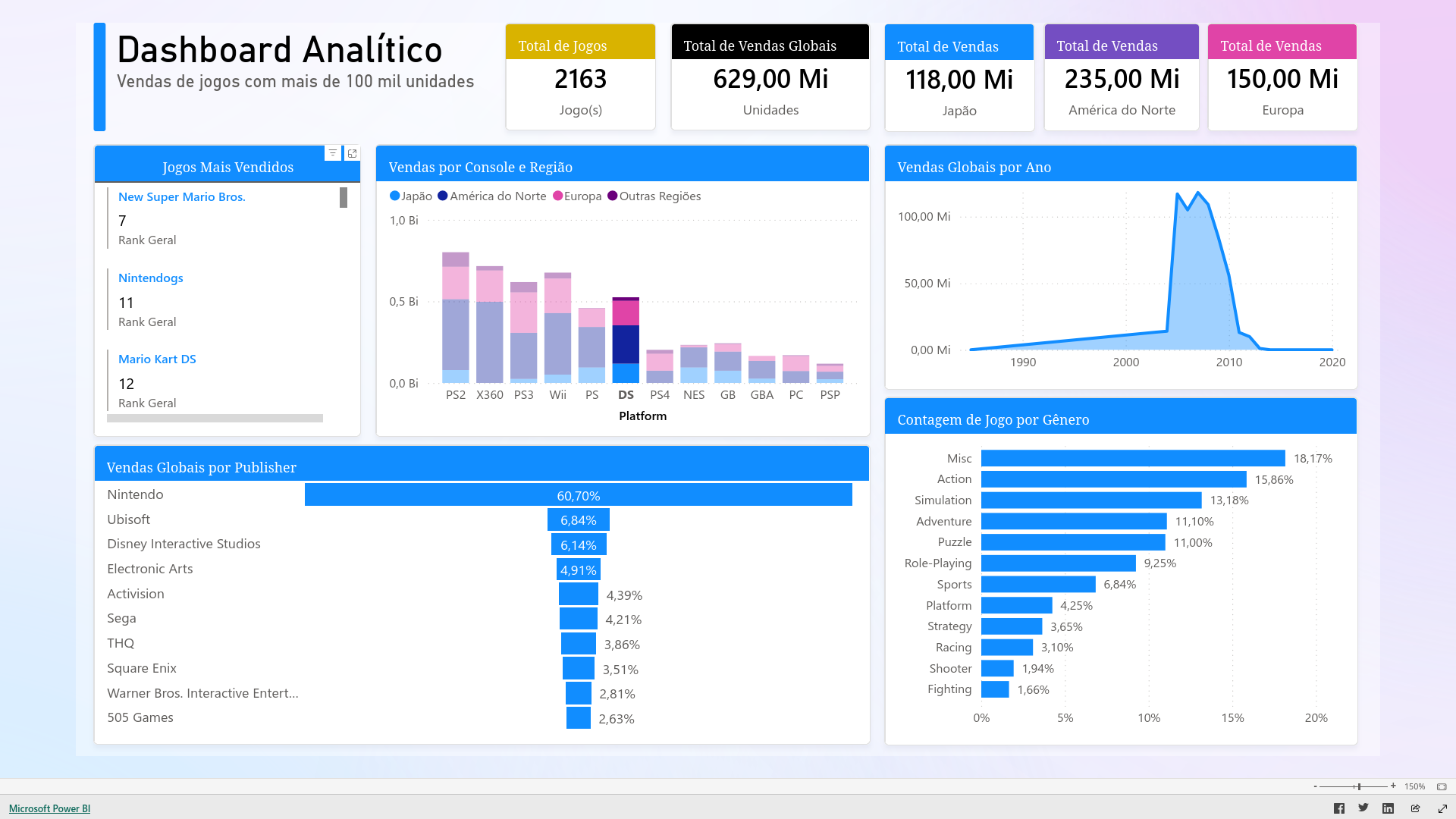Screen dimensions: 1456x819
Task: Open focus mode on Jogos Mais Vendidos card
Action: [x=352, y=153]
